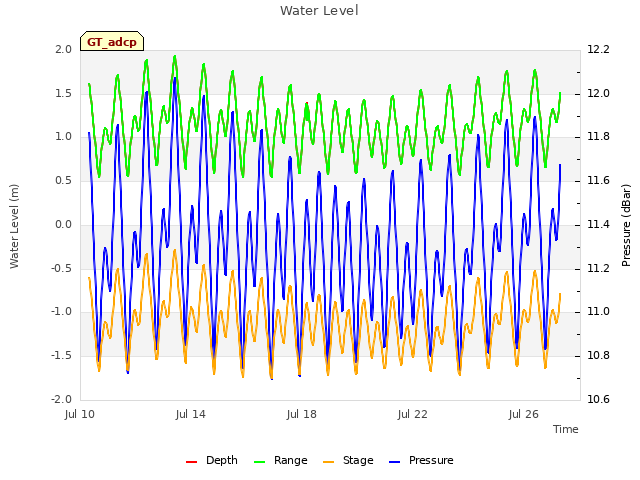Click the Time axis label
The image size is (640, 480).
pos(566,429)
